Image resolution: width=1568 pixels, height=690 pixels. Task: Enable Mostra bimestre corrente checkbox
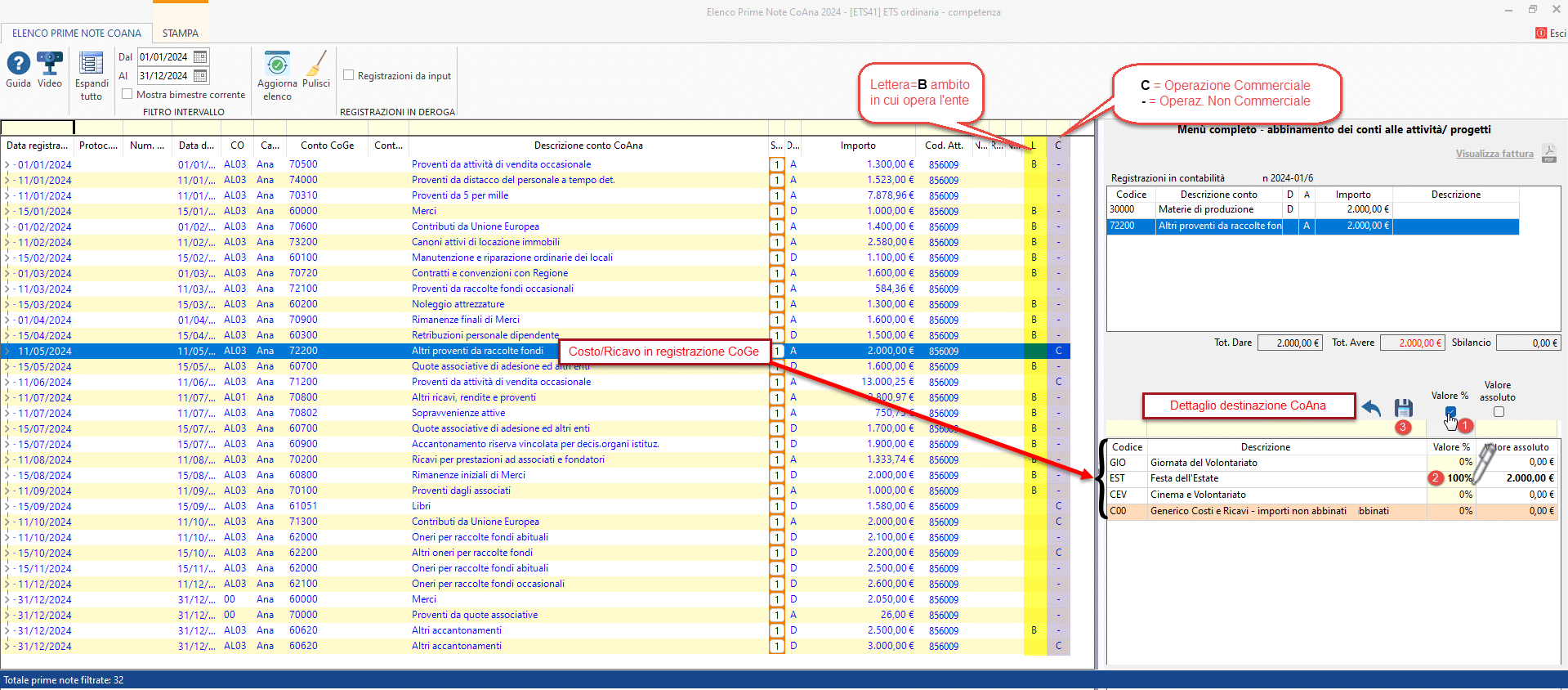click(x=127, y=94)
